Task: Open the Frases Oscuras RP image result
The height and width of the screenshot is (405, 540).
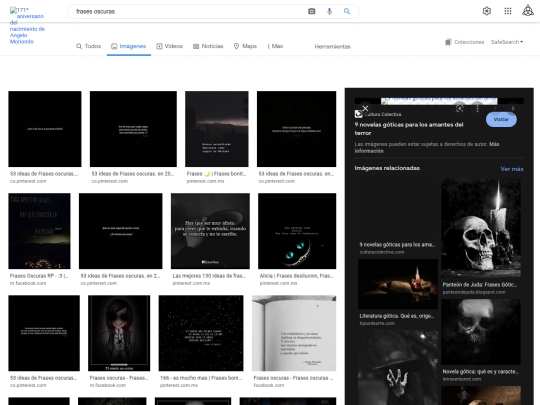Action: pos(39,231)
